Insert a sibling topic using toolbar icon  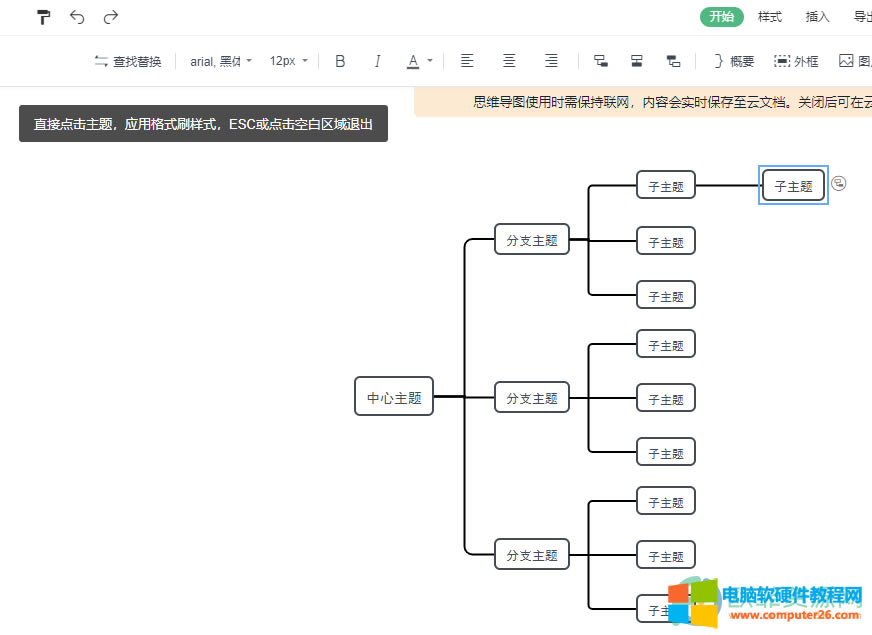coord(637,61)
